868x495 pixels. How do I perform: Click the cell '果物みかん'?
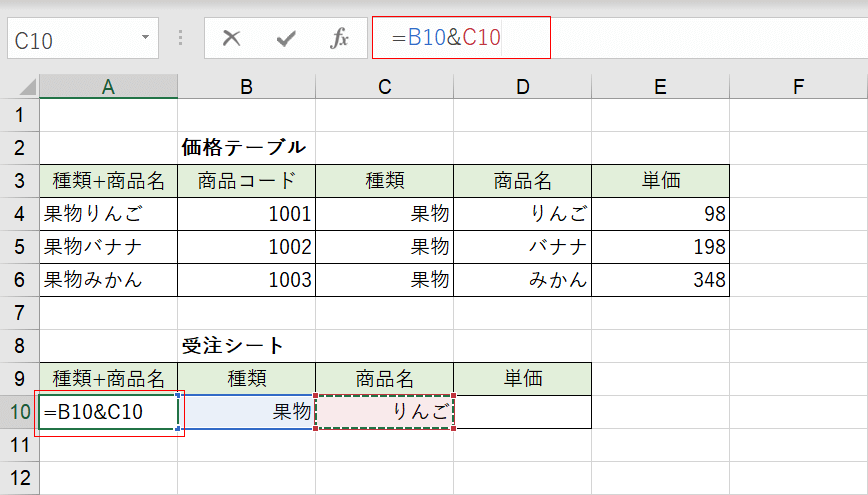[108, 280]
